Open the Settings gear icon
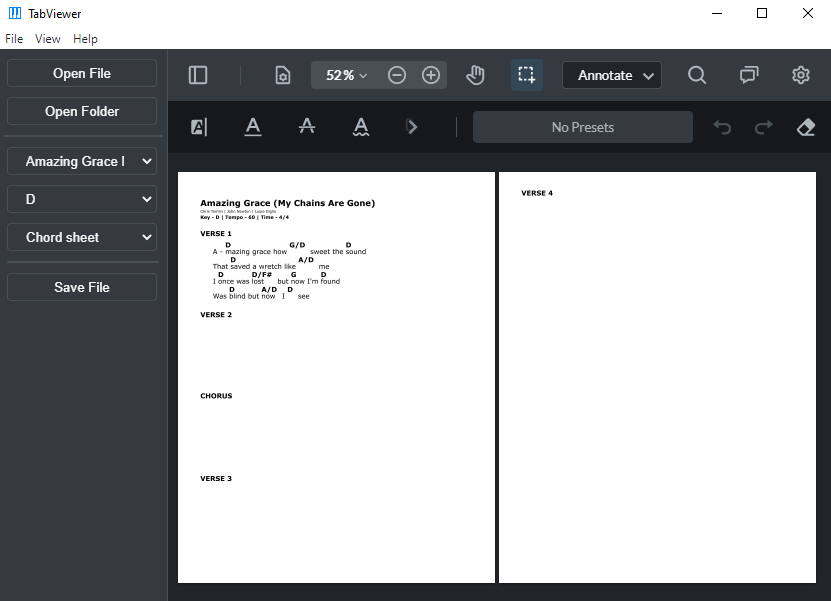This screenshot has width=831, height=601. point(801,75)
